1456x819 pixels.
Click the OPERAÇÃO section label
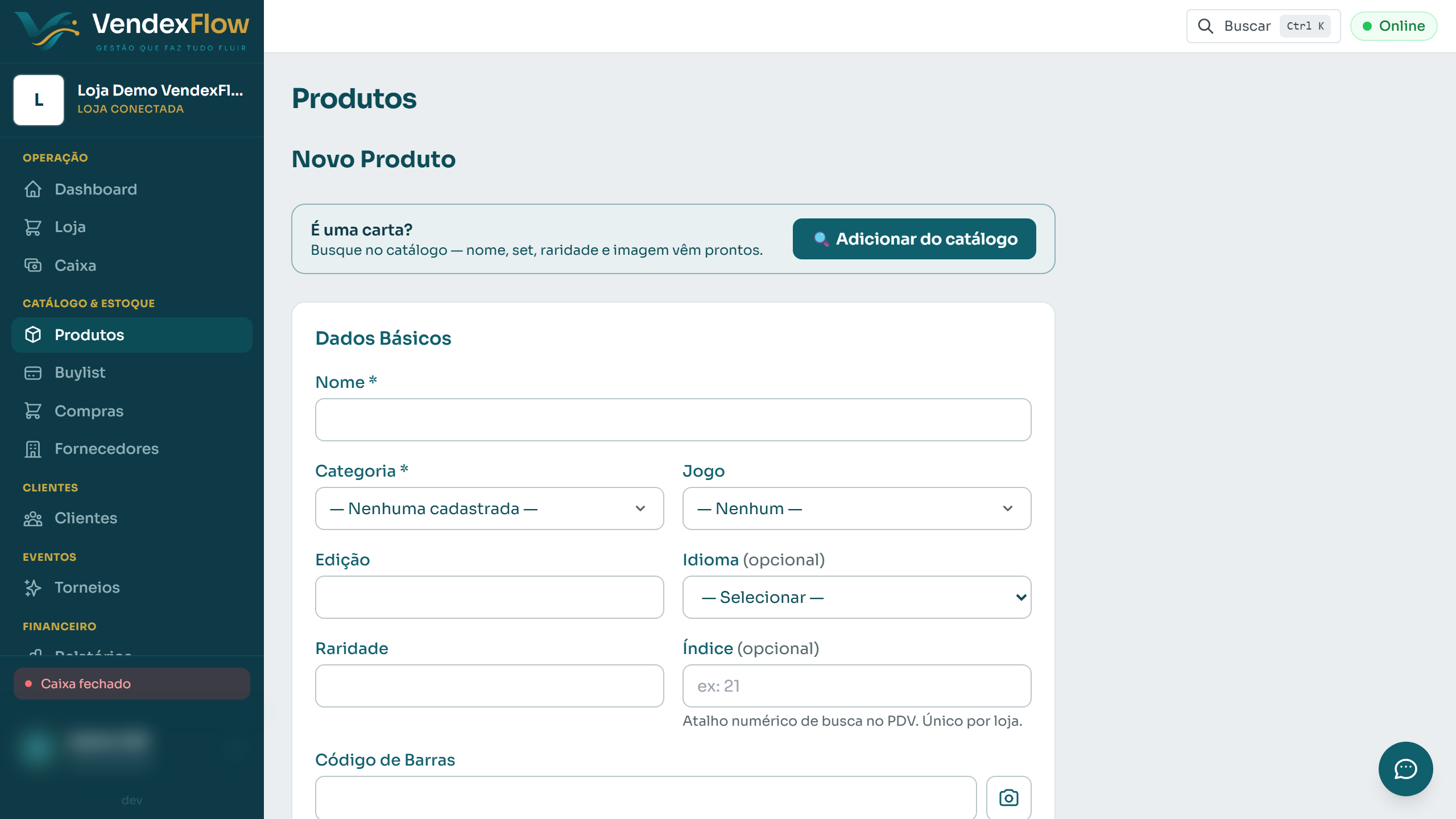[x=55, y=158]
